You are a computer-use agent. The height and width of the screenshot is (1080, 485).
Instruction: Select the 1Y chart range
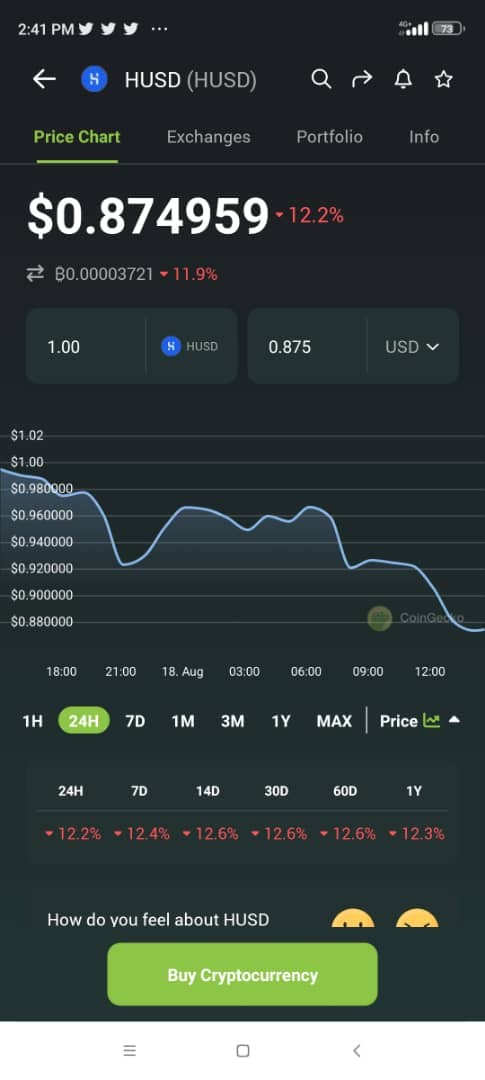click(x=280, y=721)
